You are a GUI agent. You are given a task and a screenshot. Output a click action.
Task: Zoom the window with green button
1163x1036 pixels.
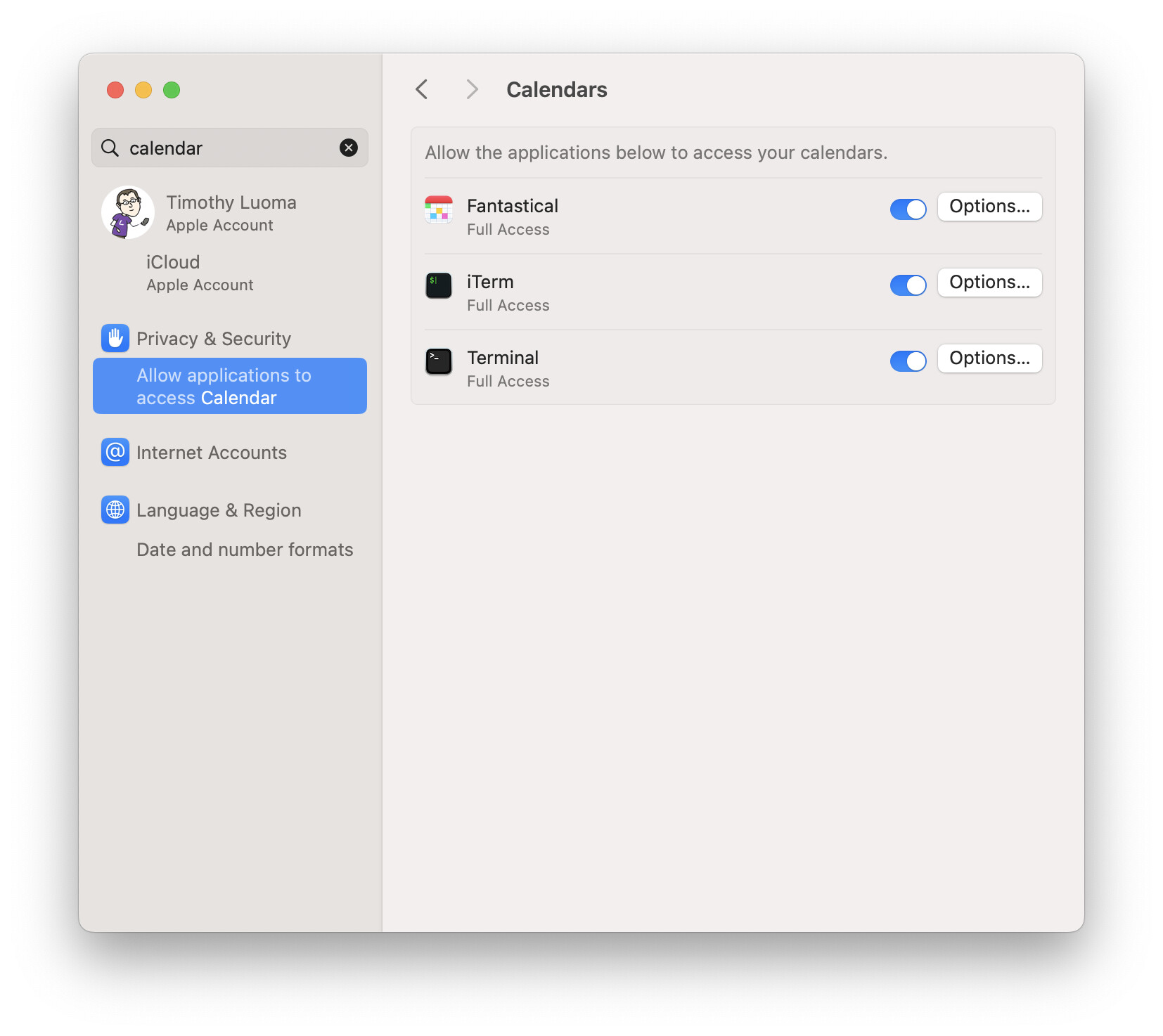tap(172, 90)
